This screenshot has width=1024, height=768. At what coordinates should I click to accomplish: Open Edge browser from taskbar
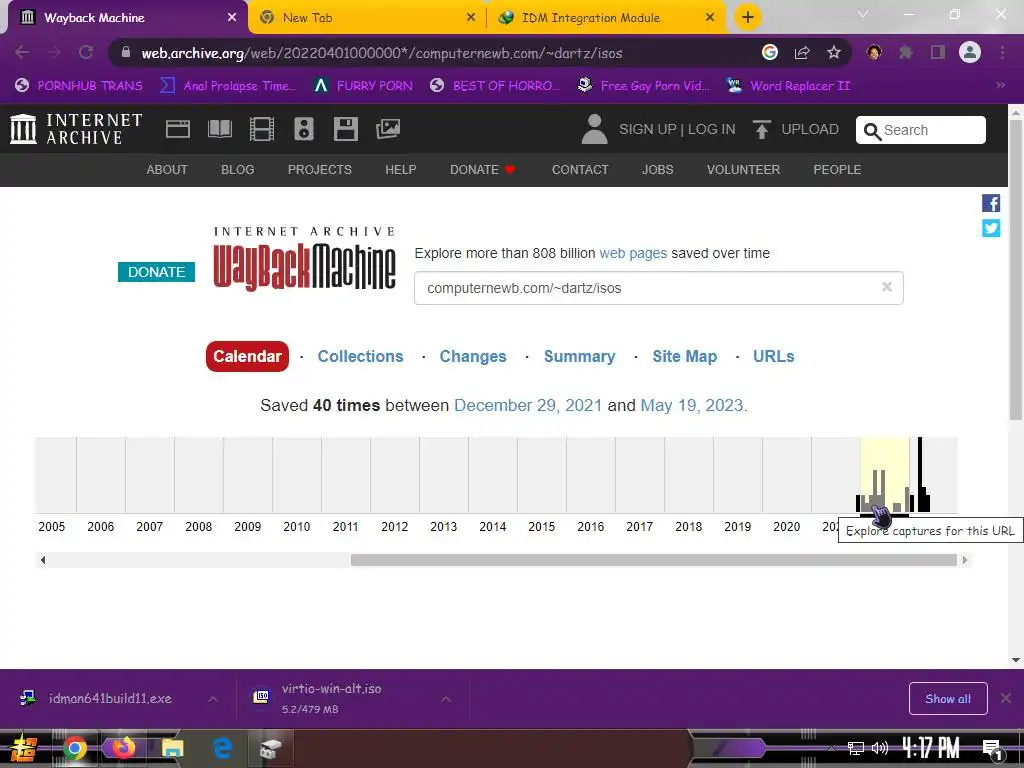click(x=222, y=748)
